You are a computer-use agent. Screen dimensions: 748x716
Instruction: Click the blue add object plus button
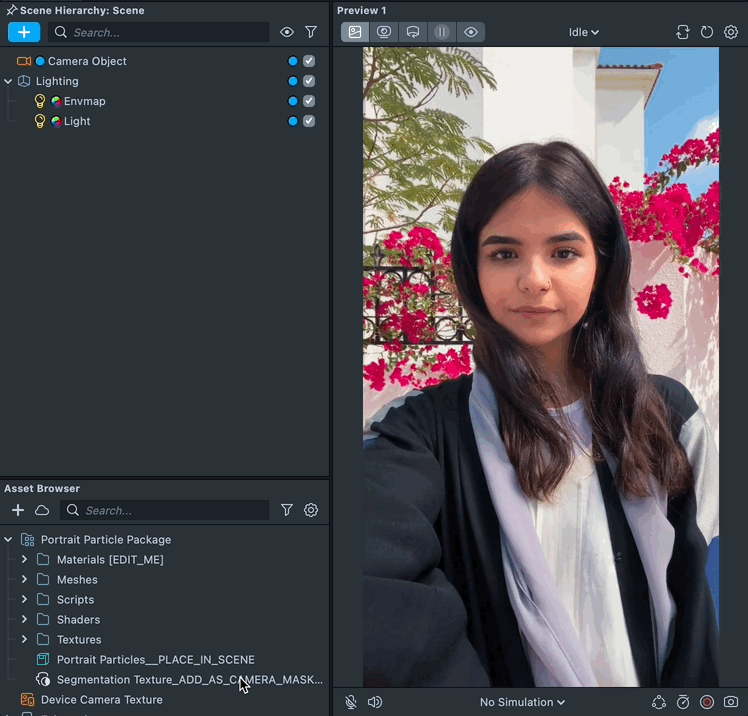[x=24, y=32]
